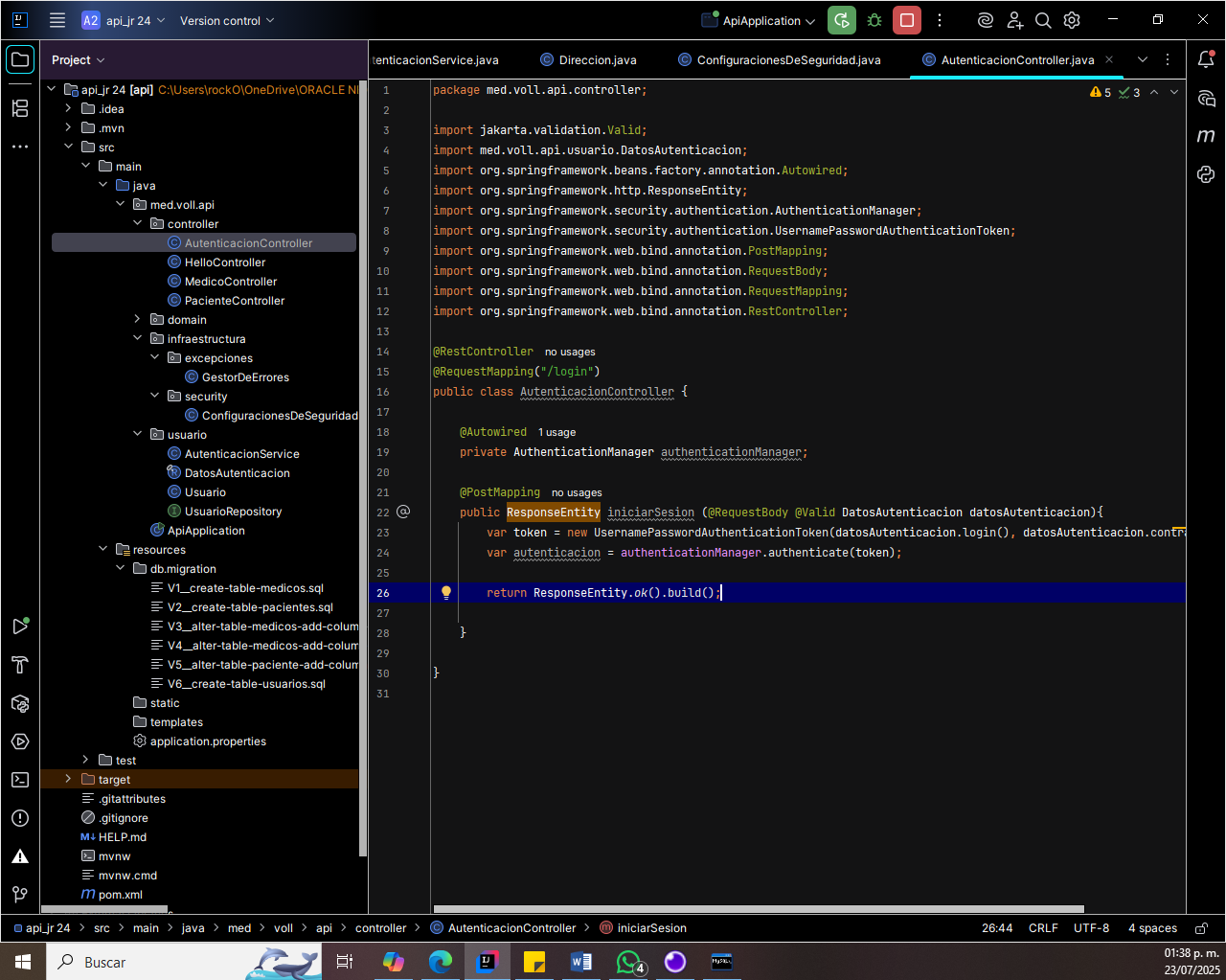
Task: Expand the target folder
Action: point(68,779)
